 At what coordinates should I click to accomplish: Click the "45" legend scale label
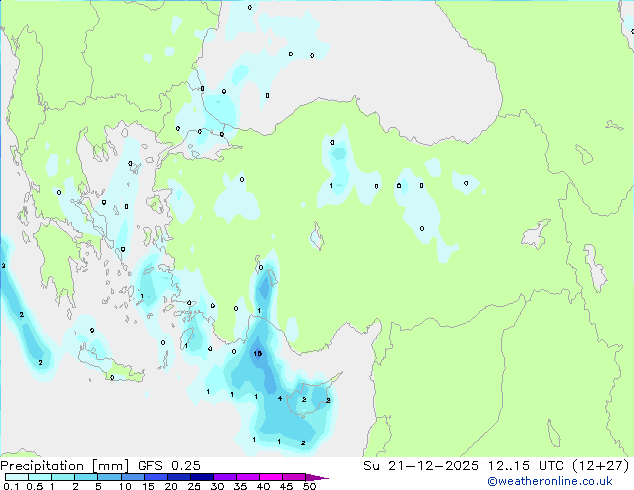pos(287,486)
